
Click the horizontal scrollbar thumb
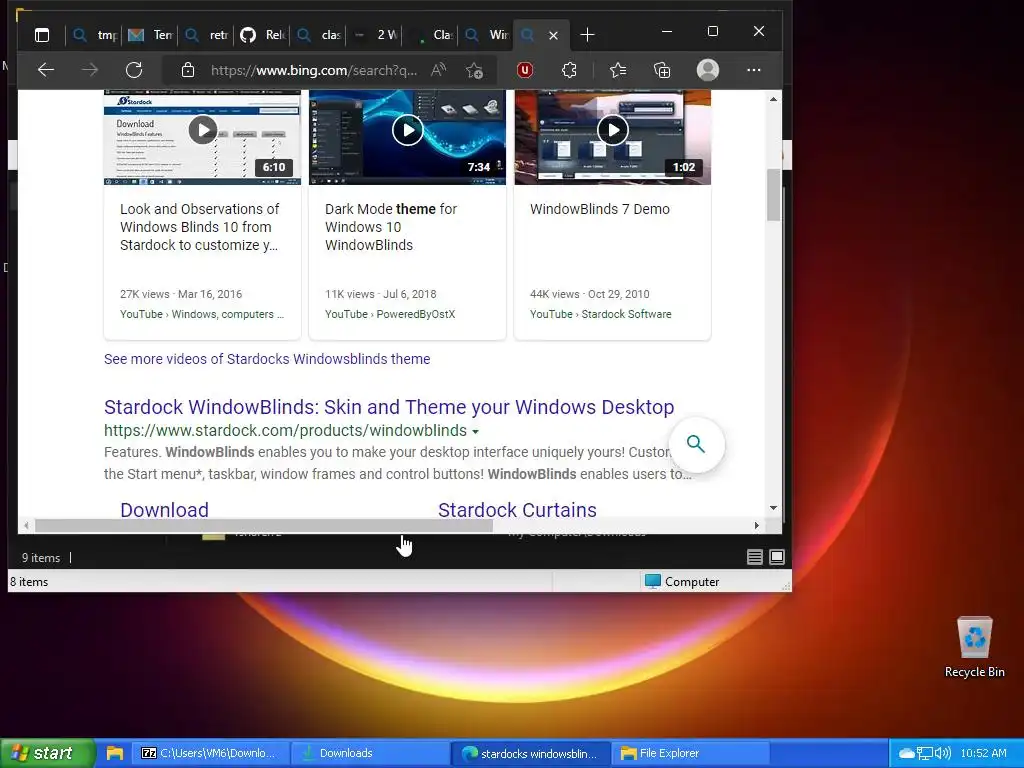point(264,525)
